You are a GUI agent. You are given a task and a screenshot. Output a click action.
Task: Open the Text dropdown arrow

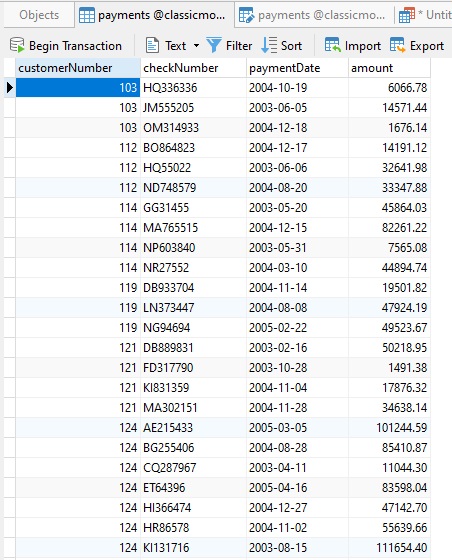196,46
